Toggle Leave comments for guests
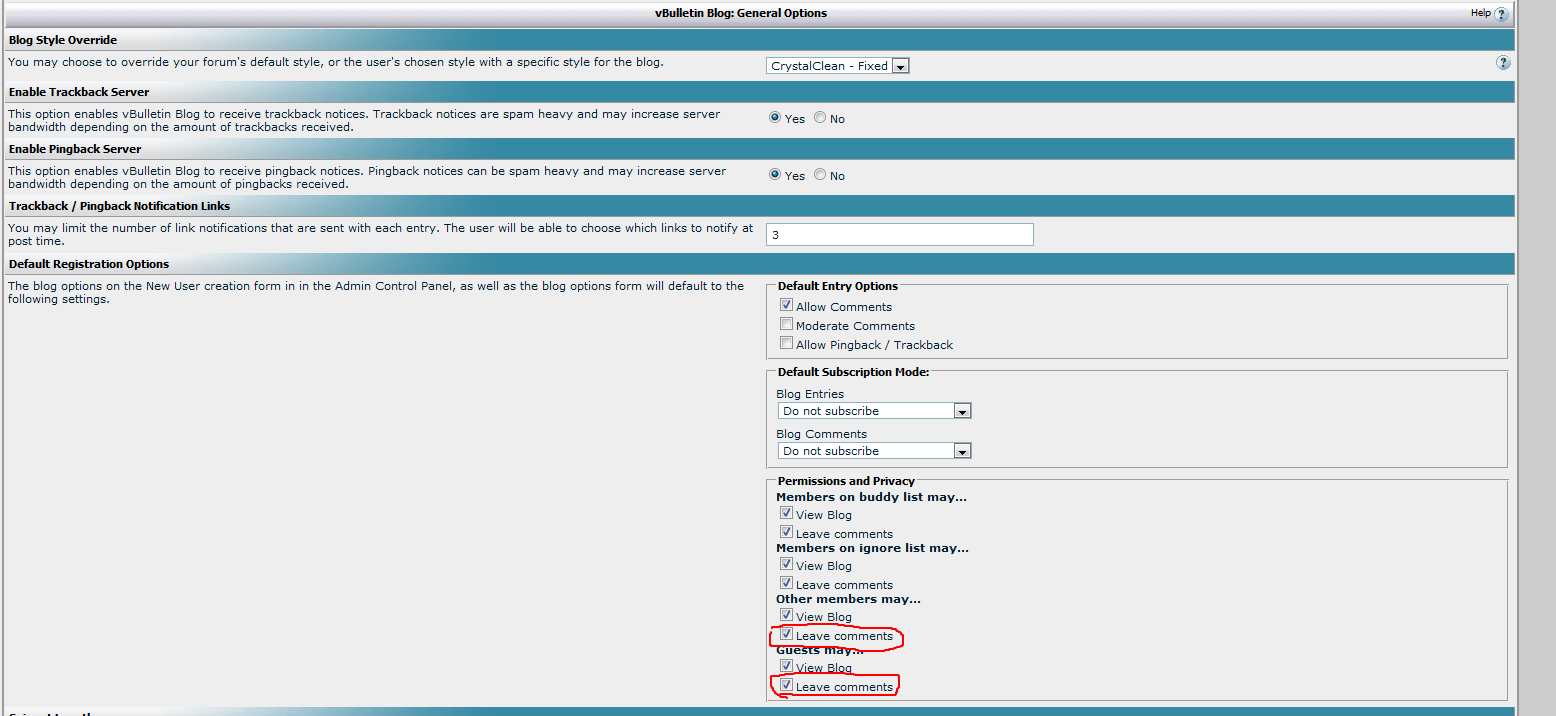This screenshot has width=1556, height=716. 786,685
